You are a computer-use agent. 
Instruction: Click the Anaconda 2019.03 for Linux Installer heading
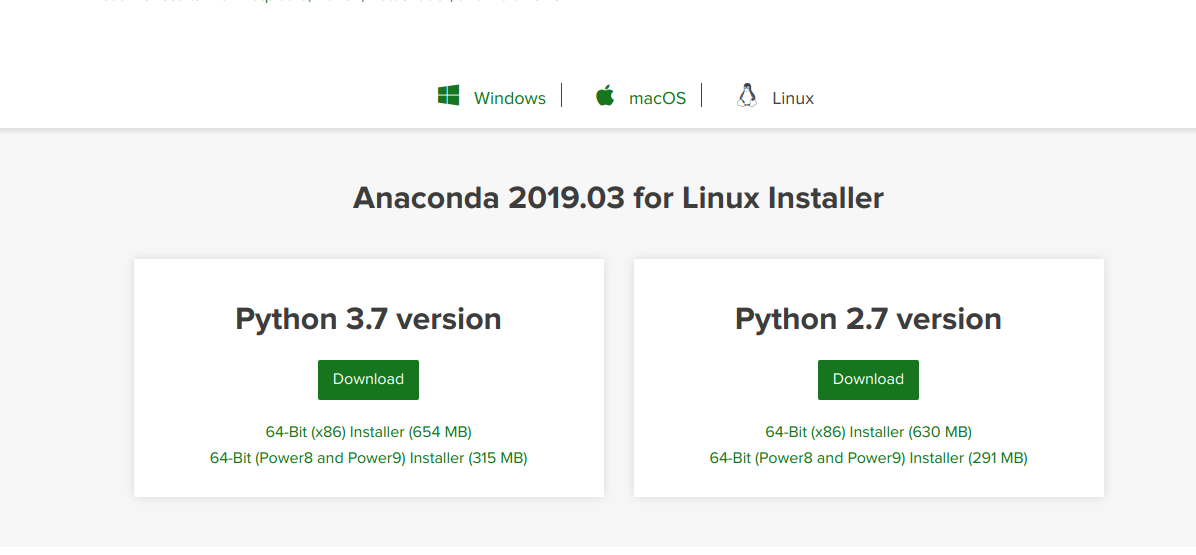pos(618,198)
